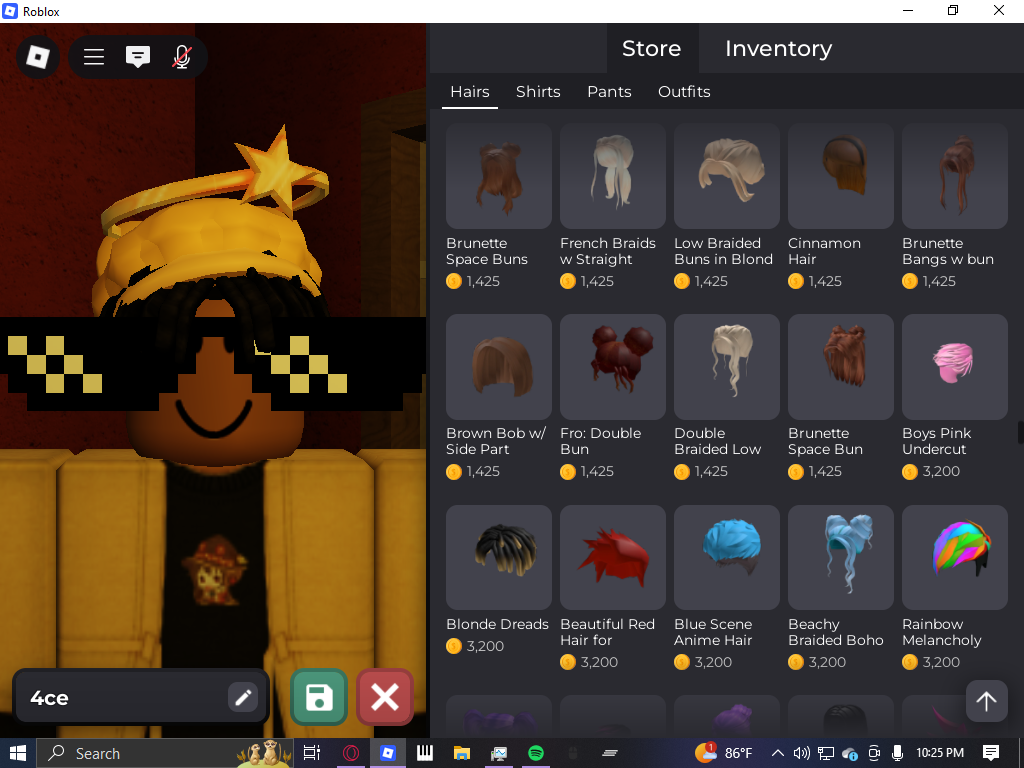The width and height of the screenshot is (1024, 768).
Task: Click the 'Low Braided Buns in Blond' item name
Action: click(x=724, y=251)
